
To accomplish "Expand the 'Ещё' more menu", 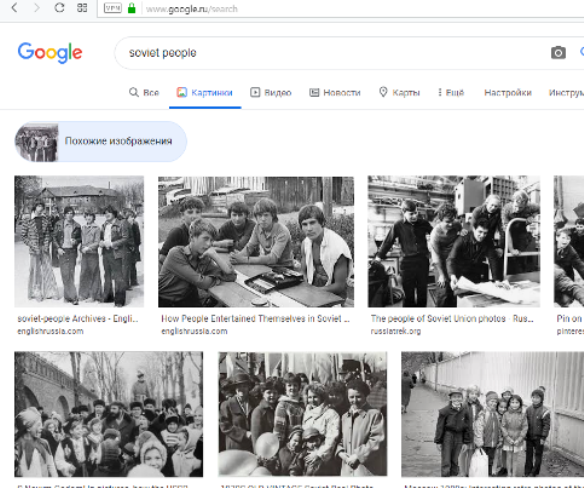I will tap(451, 92).
